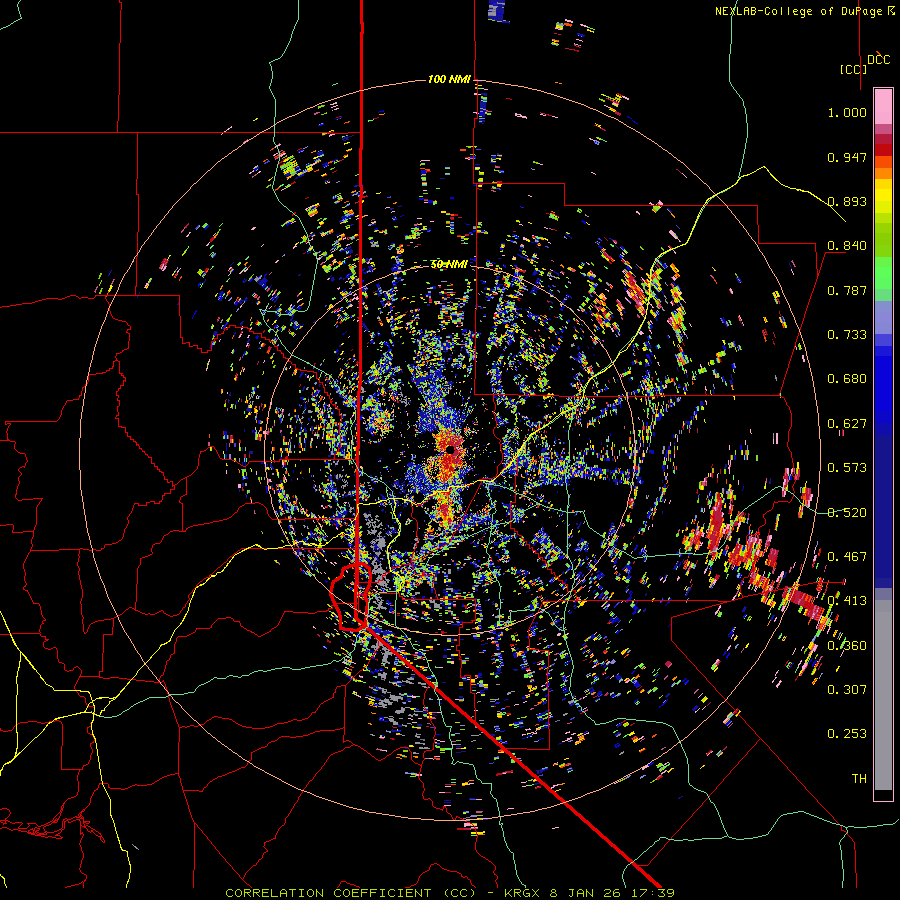Click the 50 NMI range ring label

[x=449, y=265]
